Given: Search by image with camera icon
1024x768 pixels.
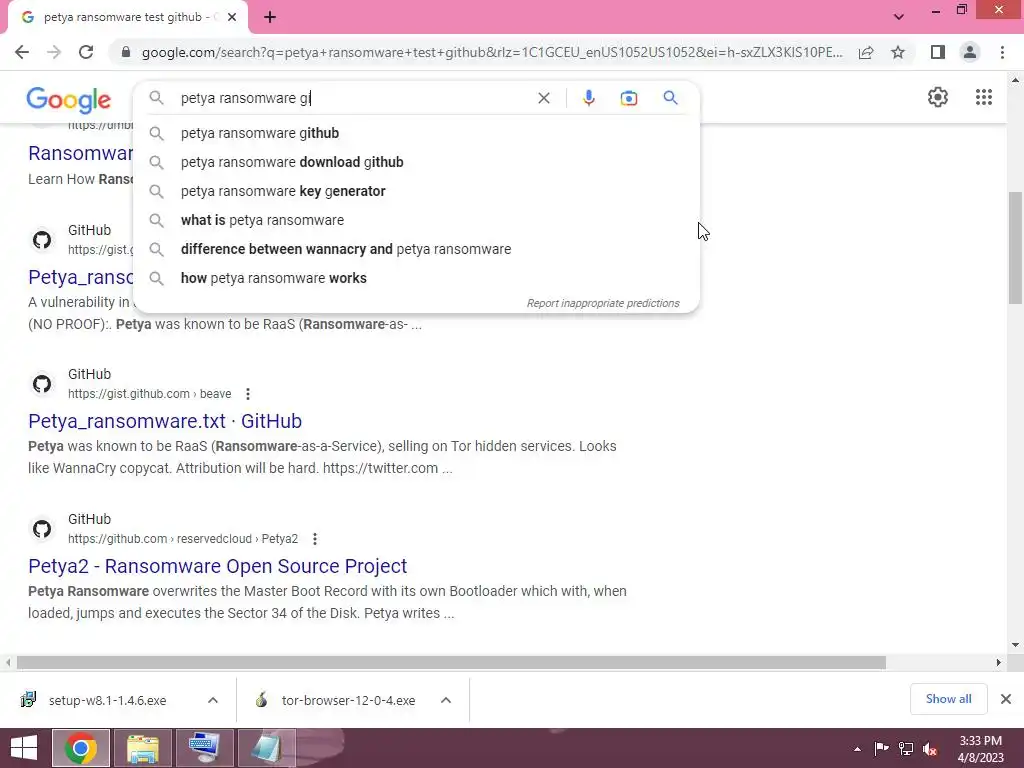Looking at the screenshot, I should (x=628, y=98).
